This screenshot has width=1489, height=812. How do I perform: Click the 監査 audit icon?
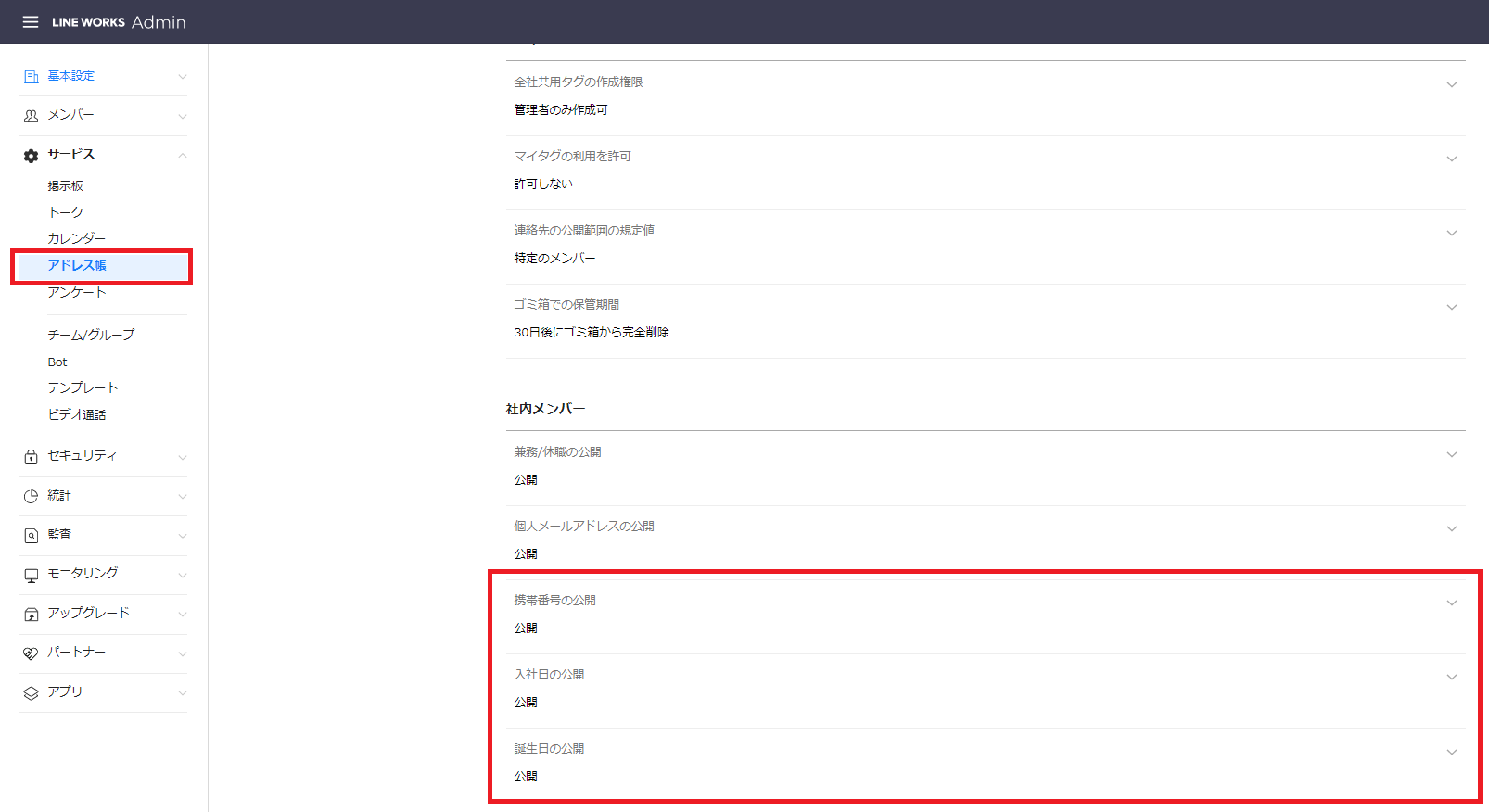point(31,536)
